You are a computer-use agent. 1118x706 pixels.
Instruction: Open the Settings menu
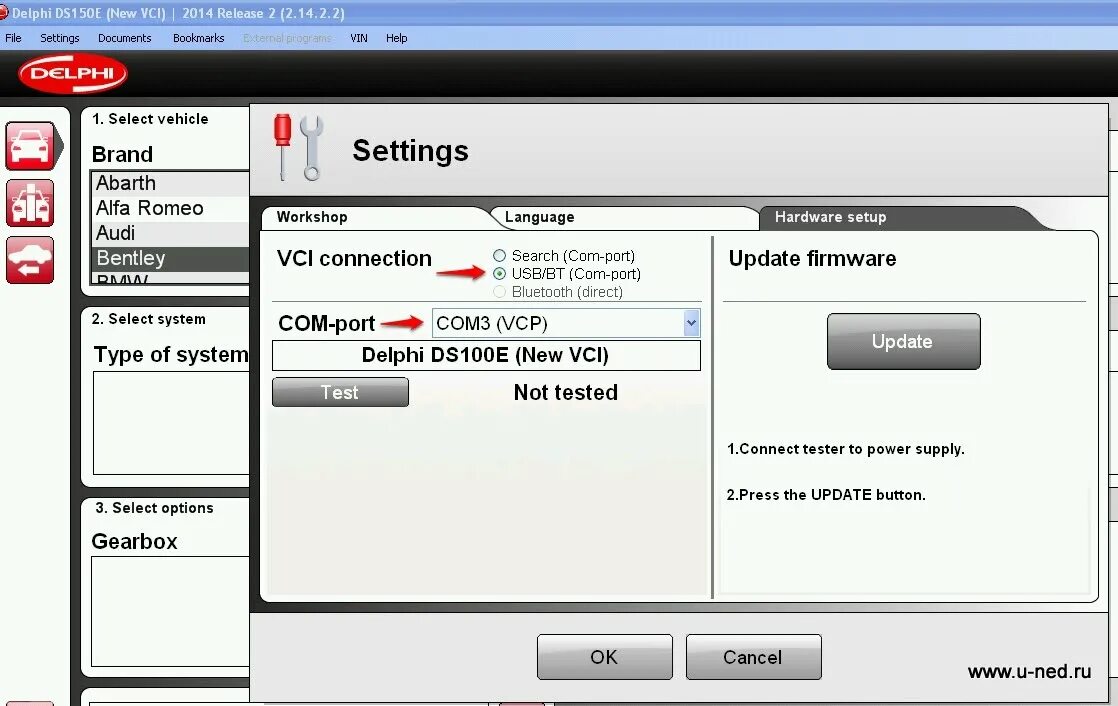coord(60,38)
